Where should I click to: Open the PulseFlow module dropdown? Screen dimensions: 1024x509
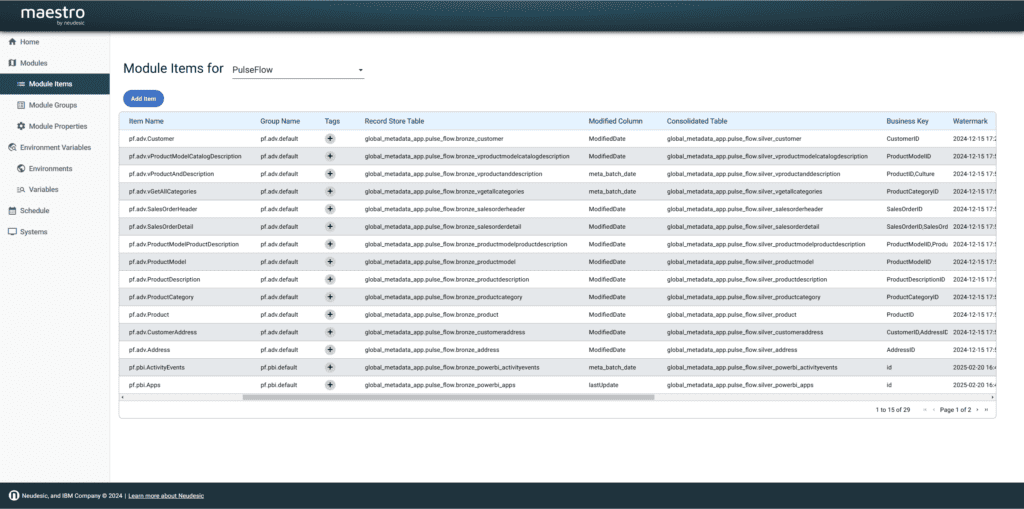pyautogui.click(x=298, y=70)
